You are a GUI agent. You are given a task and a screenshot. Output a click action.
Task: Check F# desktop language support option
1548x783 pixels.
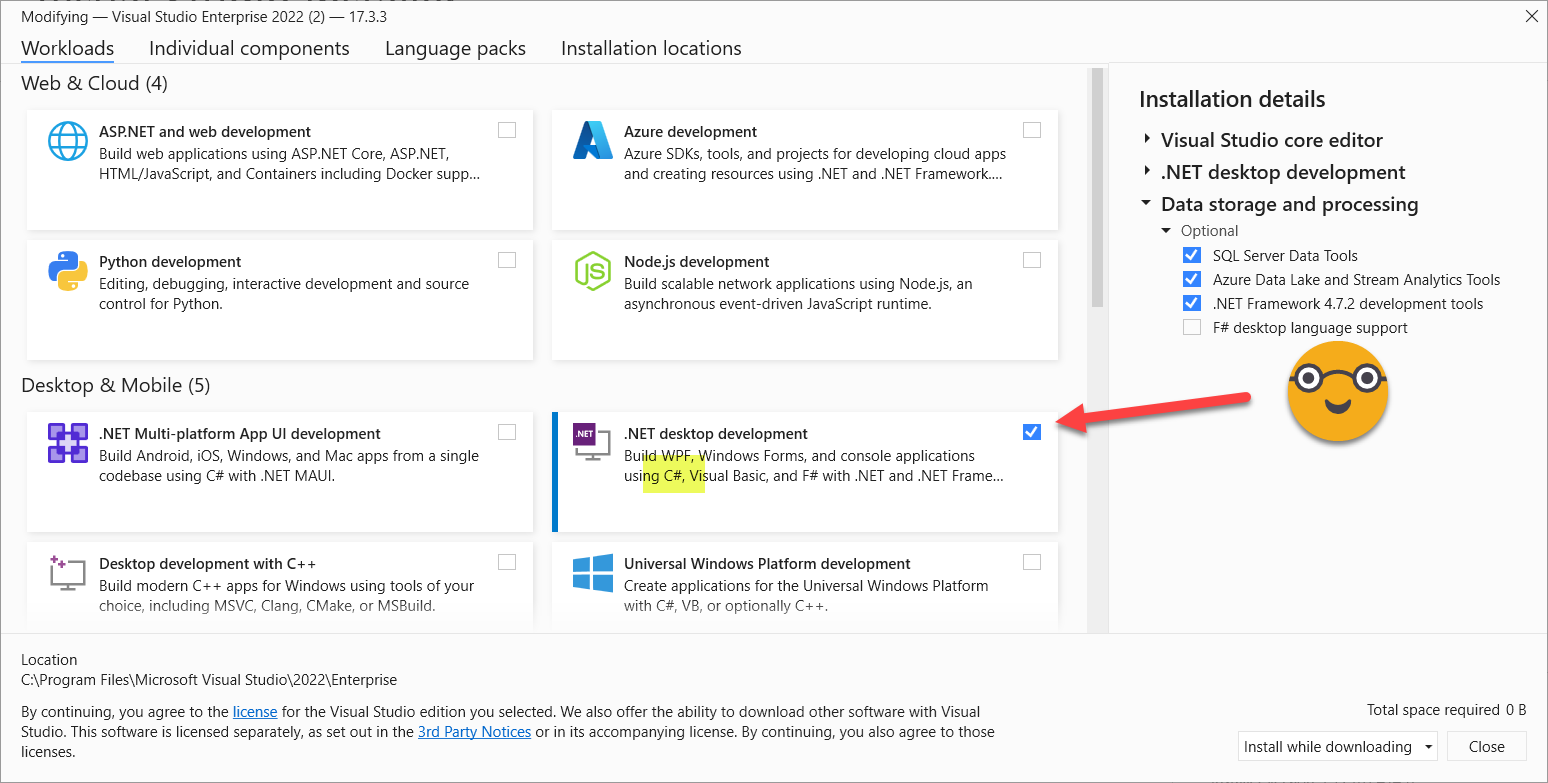(1191, 328)
